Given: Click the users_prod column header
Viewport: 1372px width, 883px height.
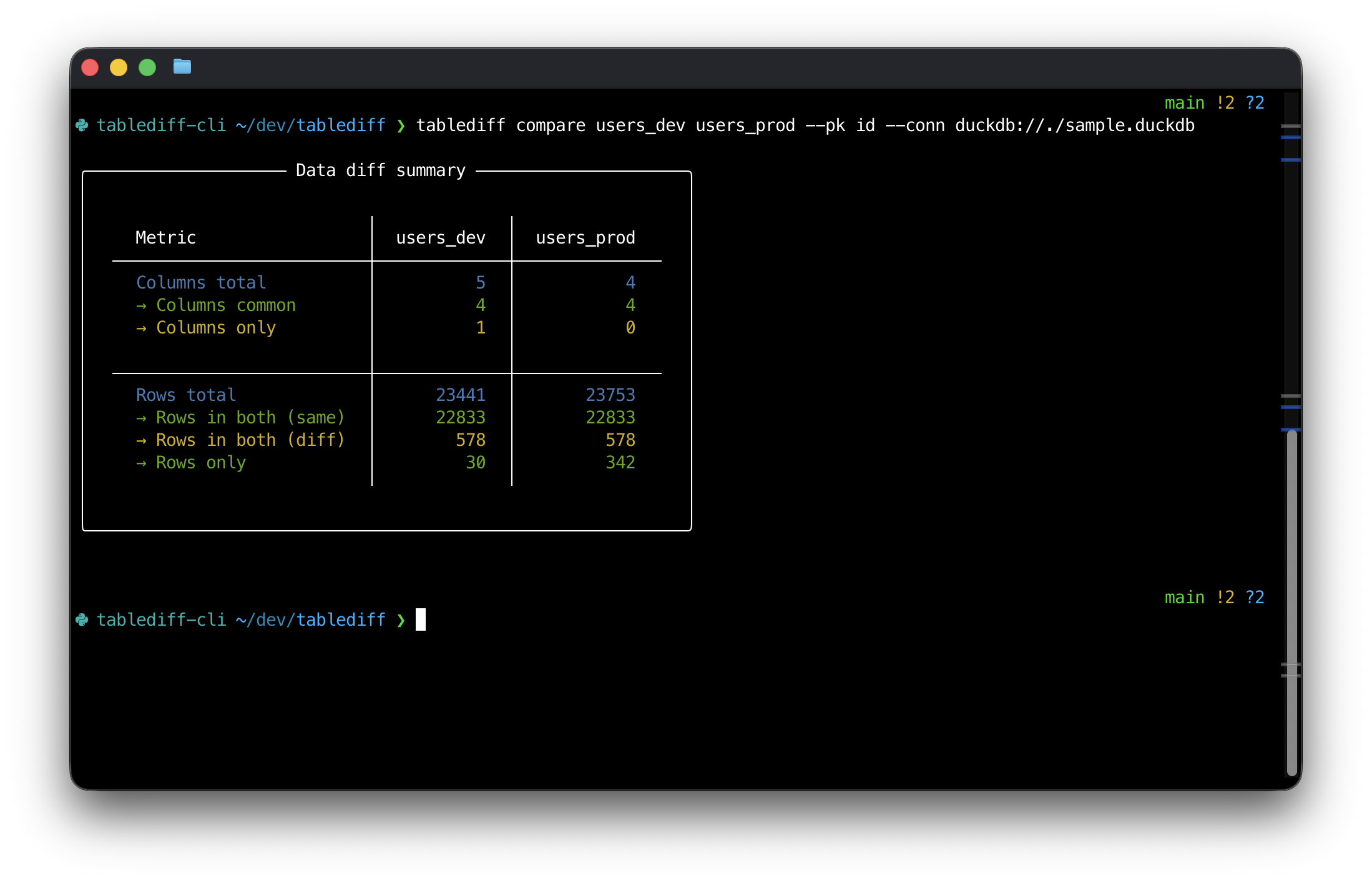Looking at the screenshot, I should (x=585, y=238).
